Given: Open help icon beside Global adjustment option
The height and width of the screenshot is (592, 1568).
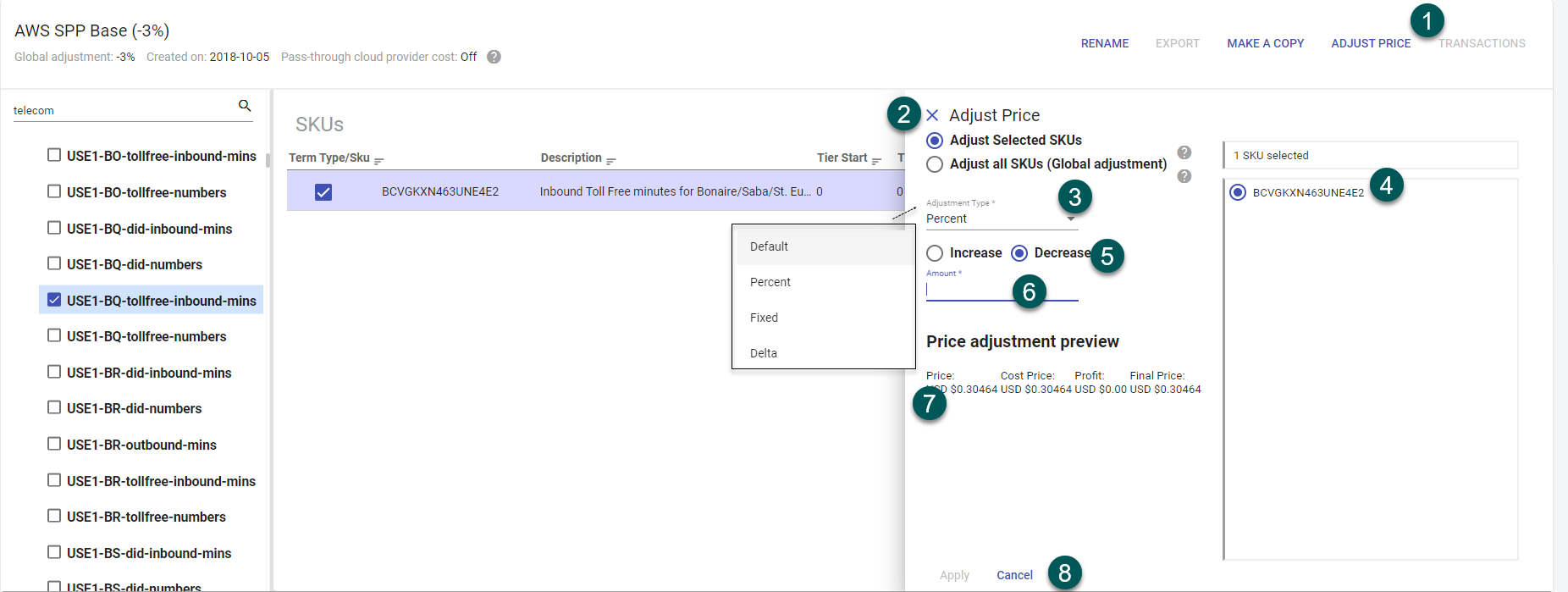Looking at the screenshot, I should tap(1184, 176).
